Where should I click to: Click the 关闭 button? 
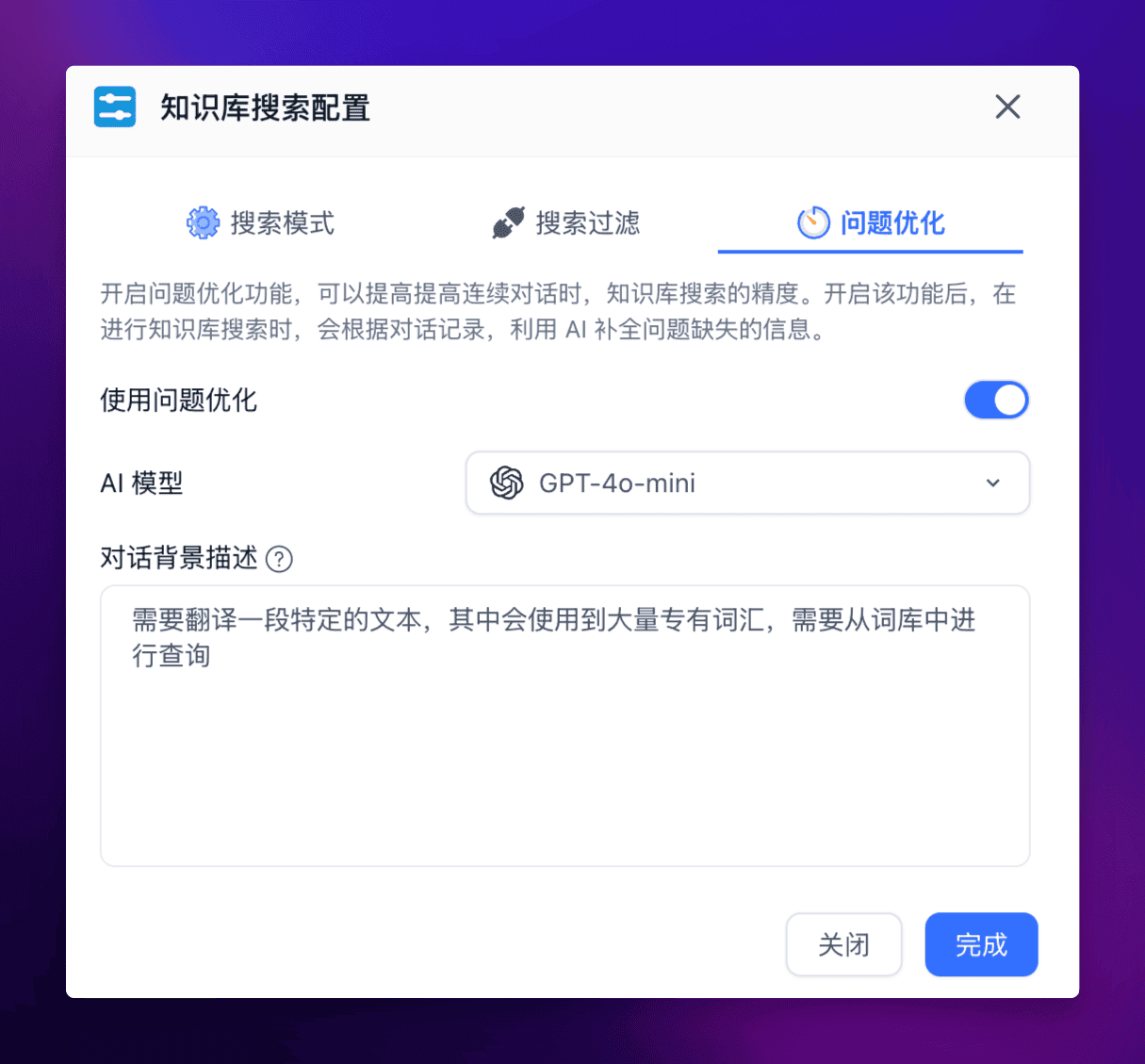[843, 944]
